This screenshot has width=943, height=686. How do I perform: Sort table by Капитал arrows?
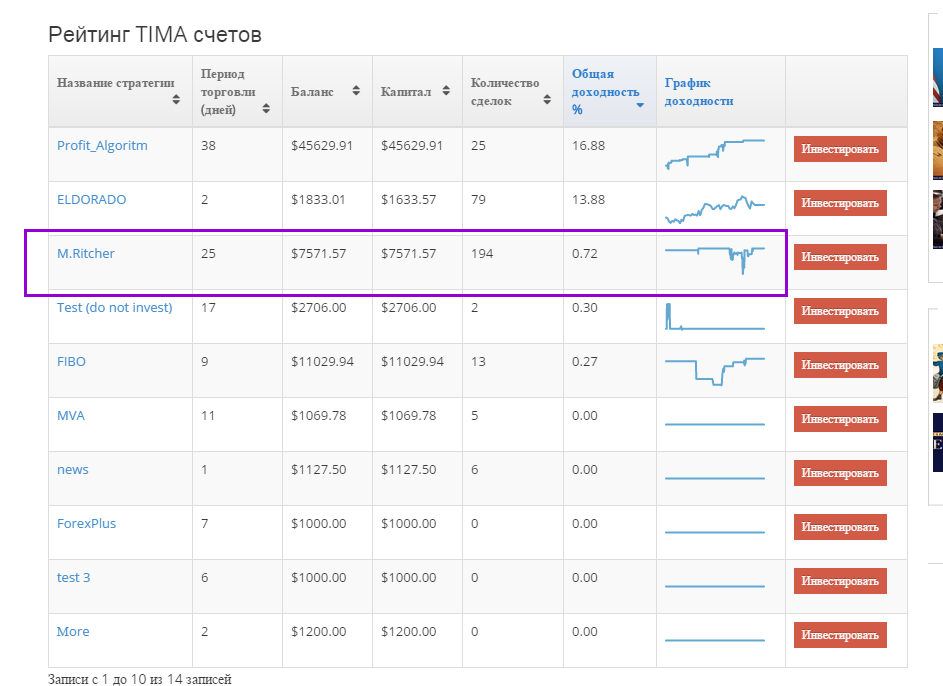click(x=446, y=90)
